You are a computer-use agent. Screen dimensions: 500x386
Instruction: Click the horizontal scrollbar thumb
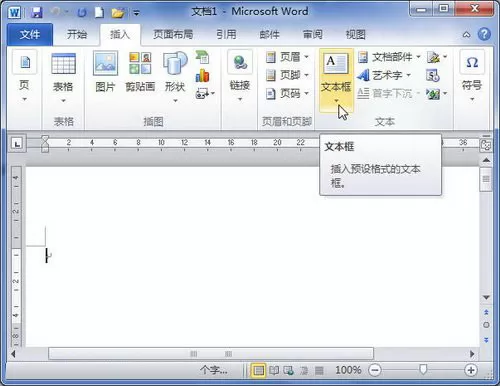211,354
